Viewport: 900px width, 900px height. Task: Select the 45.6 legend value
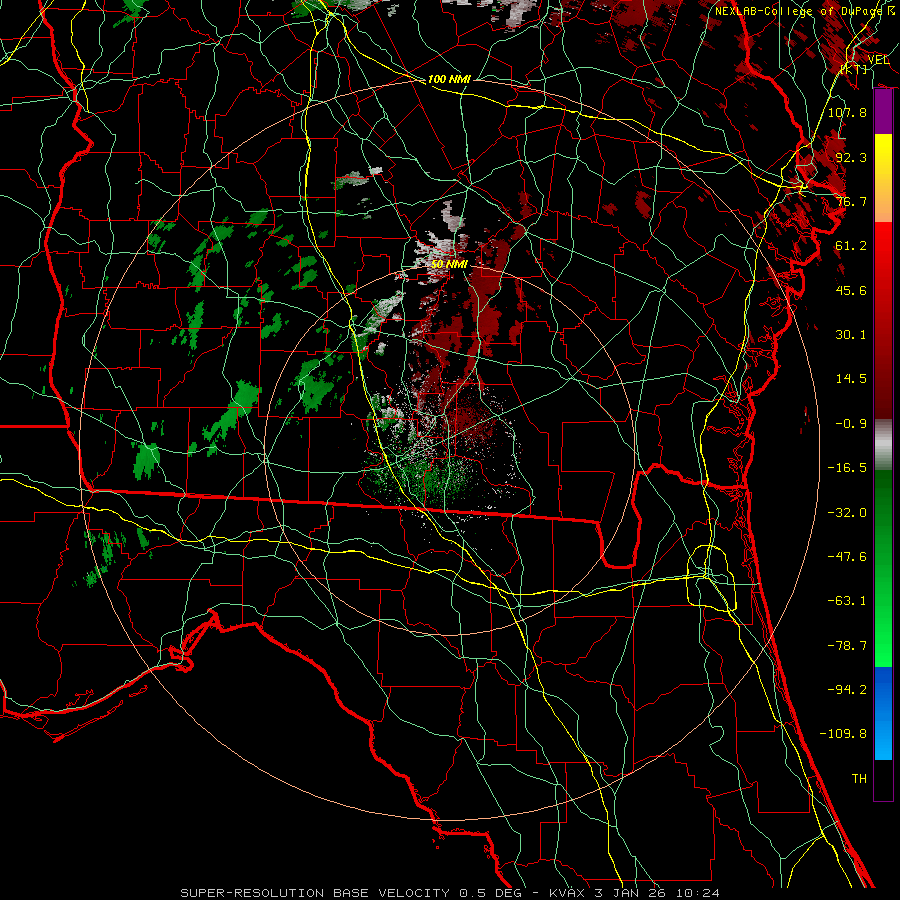click(x=851, y=290)
